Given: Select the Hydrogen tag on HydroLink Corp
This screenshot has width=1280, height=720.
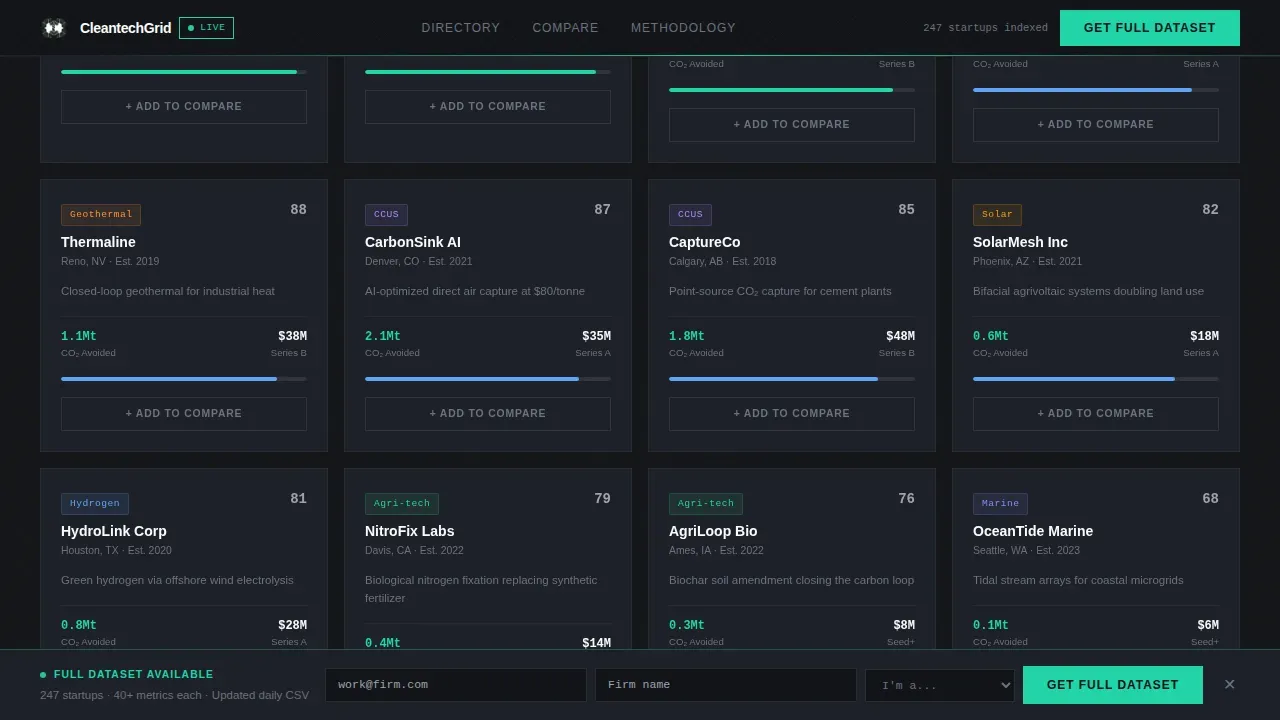Looking at the screenshot, I should coord(95,504).
